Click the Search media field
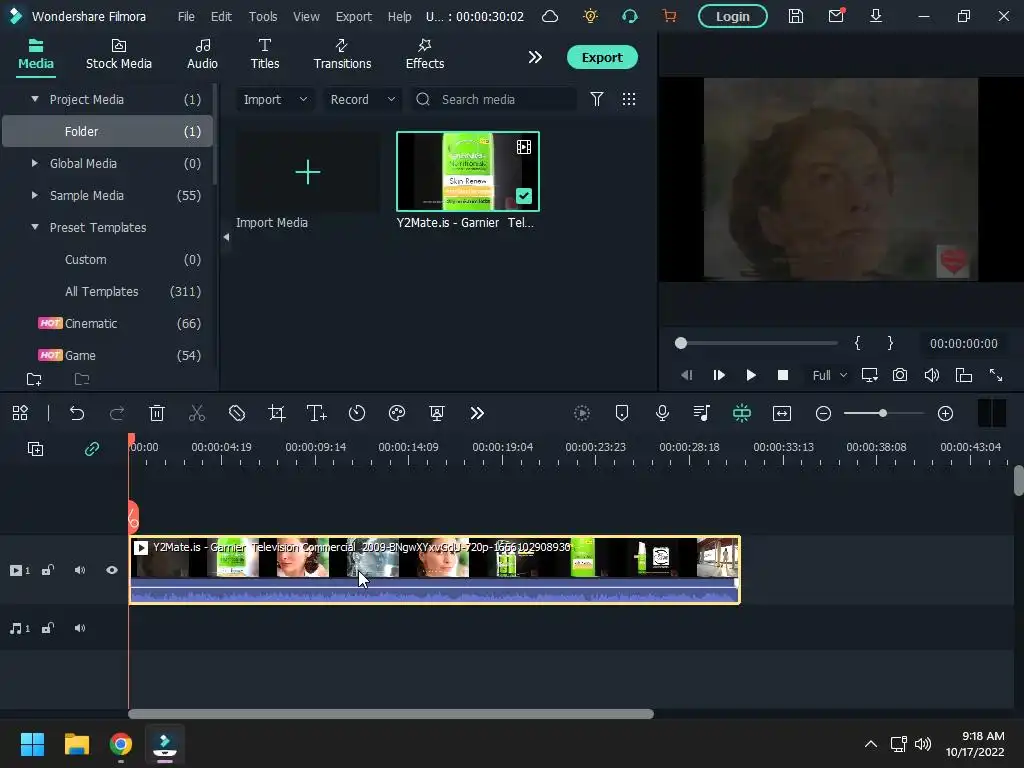 (x=494, y=99)
